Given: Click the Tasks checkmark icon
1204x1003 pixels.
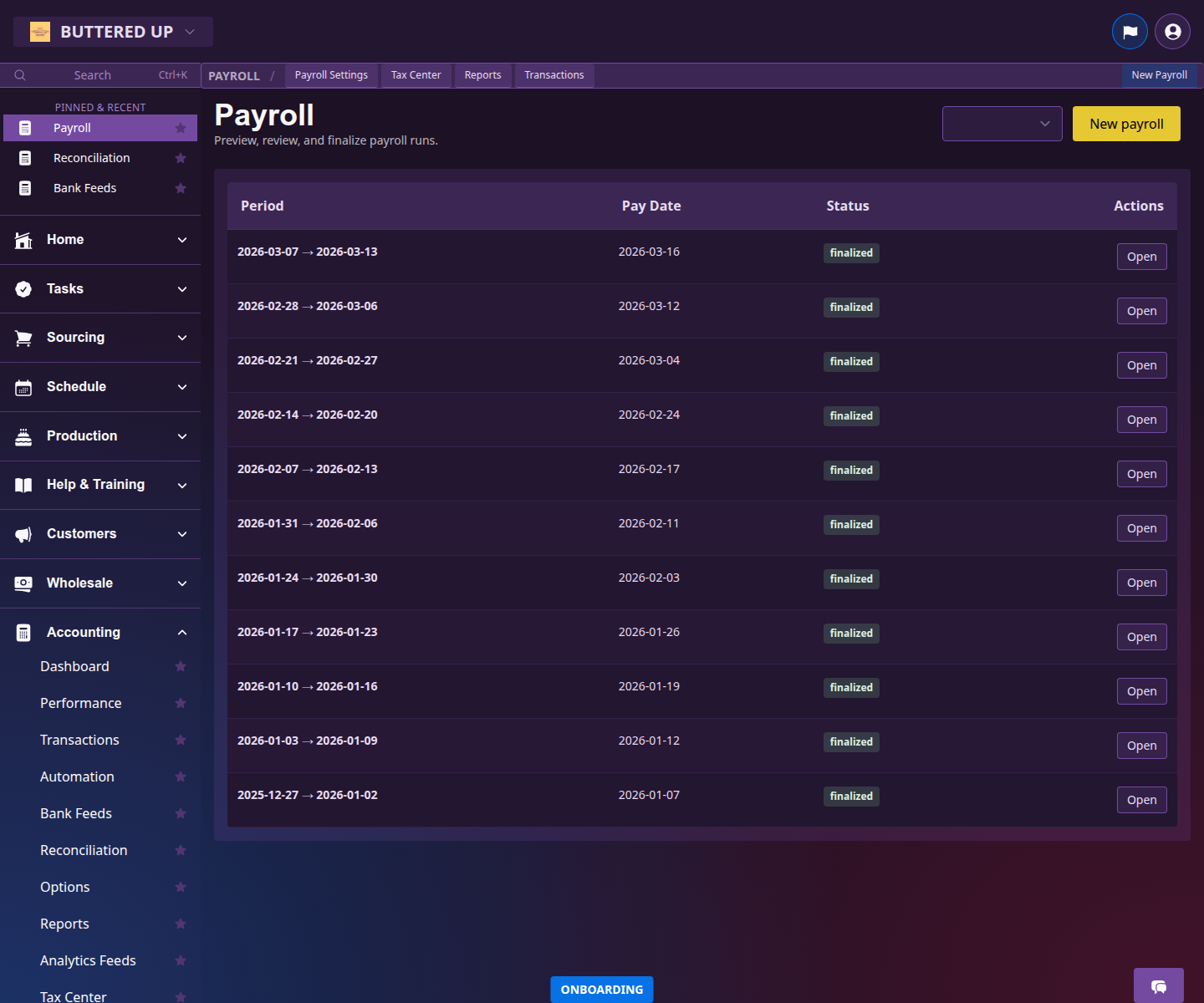Looking at the screenshot, I should [x=23, y=288].
